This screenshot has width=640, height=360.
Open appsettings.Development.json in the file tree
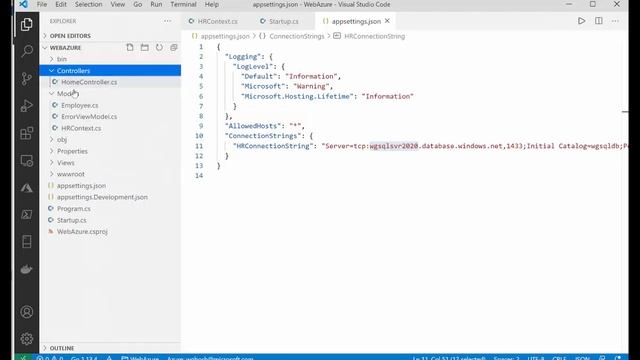pos(102,197)
